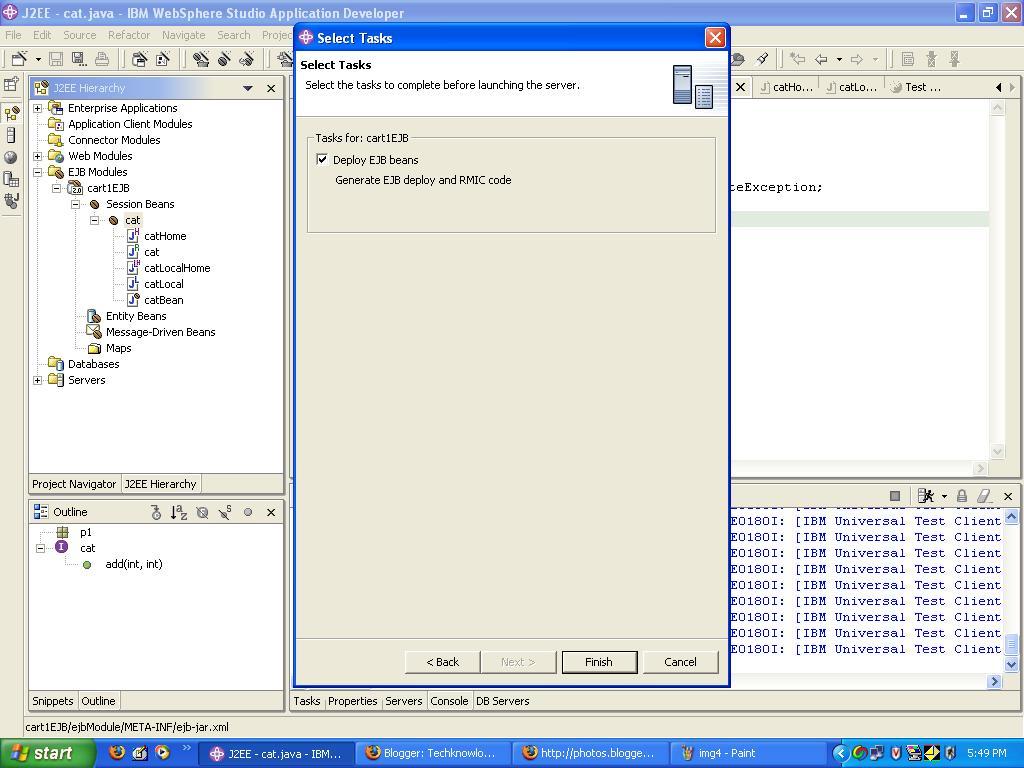Viewport: 1024px width, 768px height.
Task: Click the Console scroll lock icon
Action: point(962,496)
